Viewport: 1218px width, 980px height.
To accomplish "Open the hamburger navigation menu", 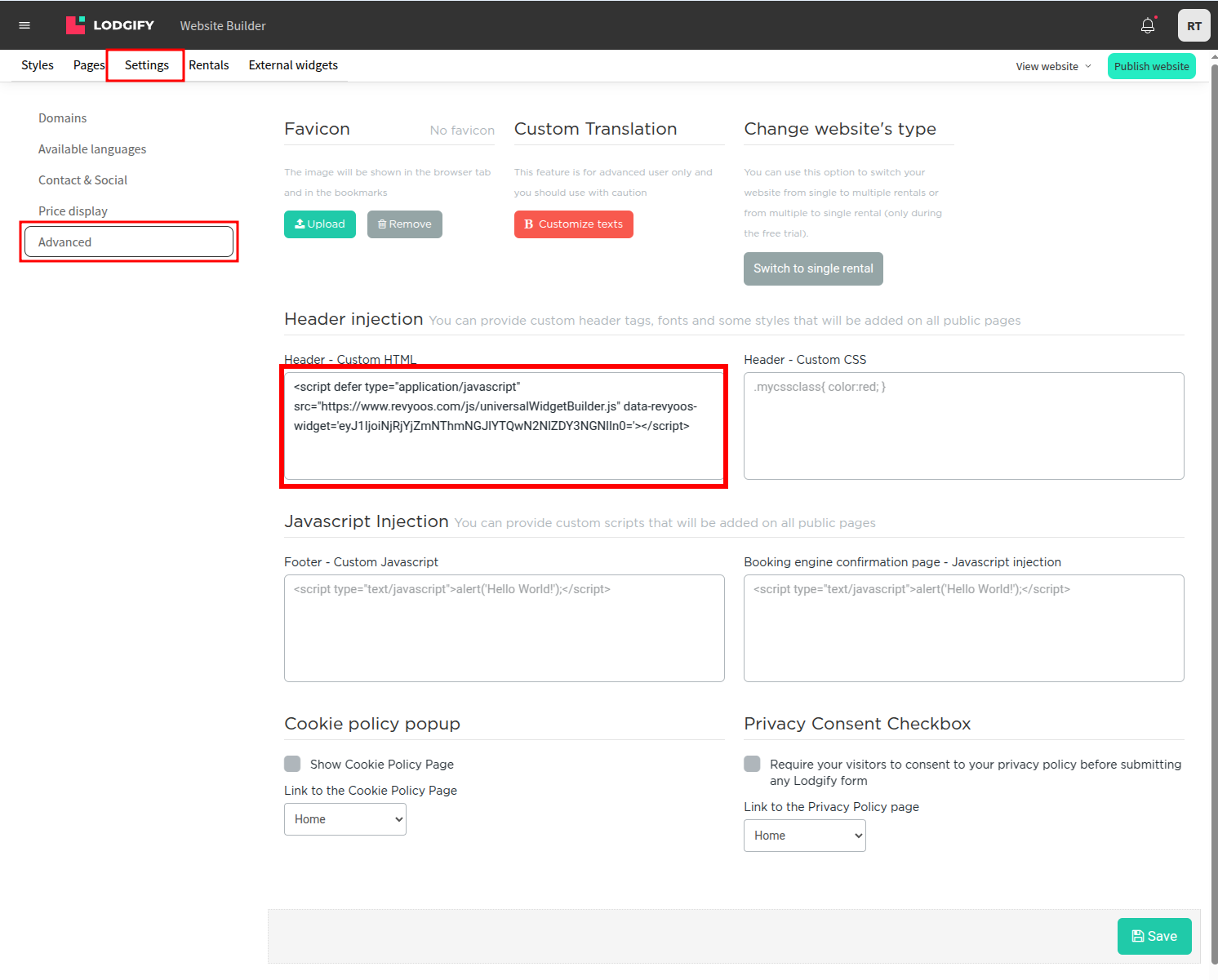I will (24, 25).
